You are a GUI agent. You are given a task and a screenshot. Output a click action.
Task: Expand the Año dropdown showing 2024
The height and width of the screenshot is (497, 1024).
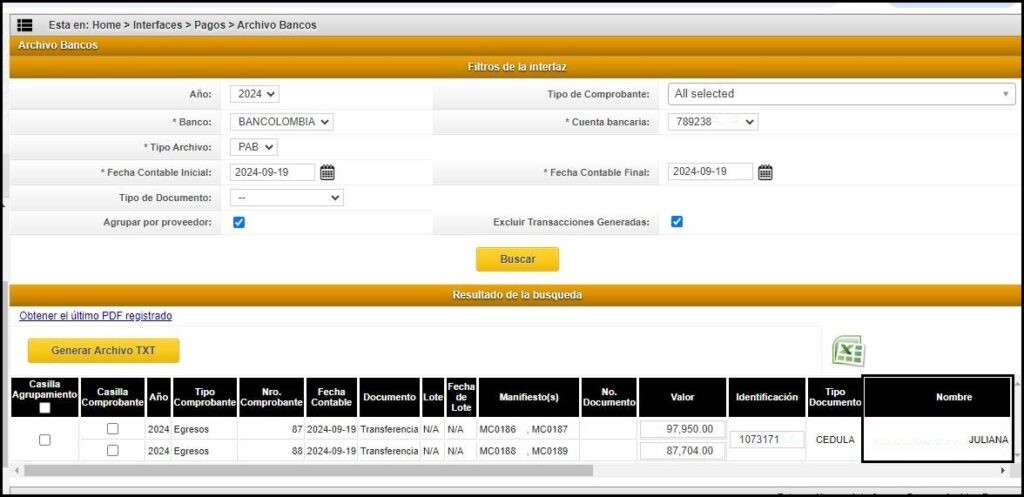coord(254,94)
